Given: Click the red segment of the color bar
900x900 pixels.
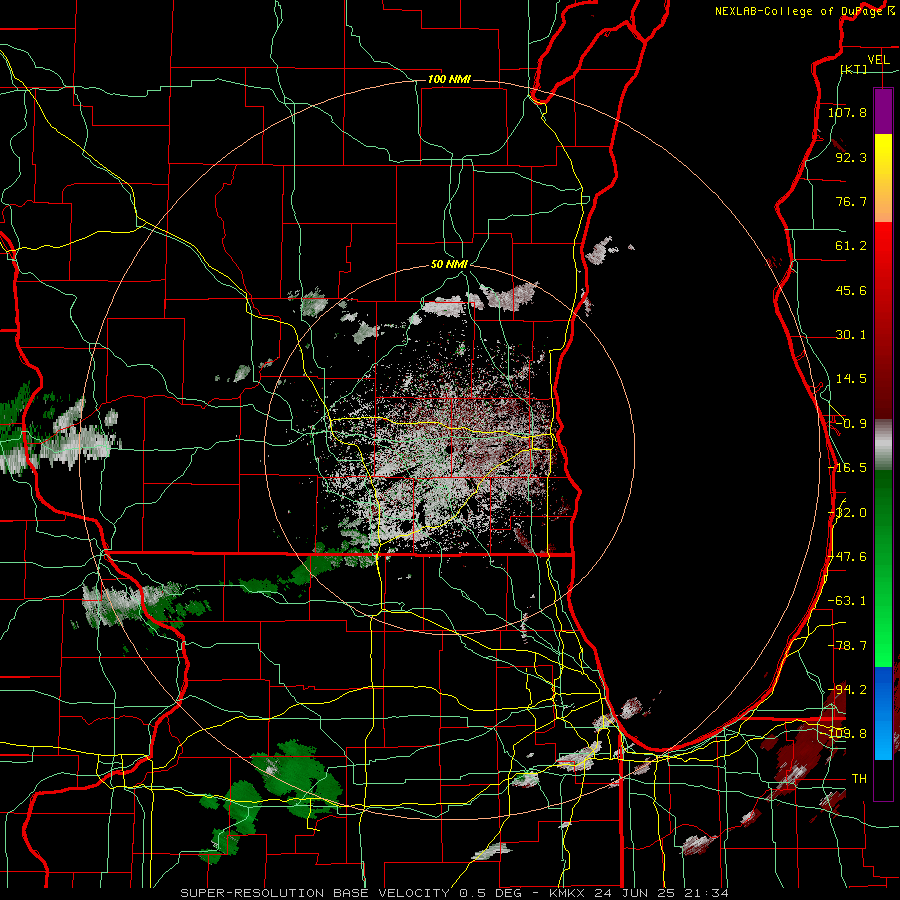Looking at the screenshot, I should point(883,320).
